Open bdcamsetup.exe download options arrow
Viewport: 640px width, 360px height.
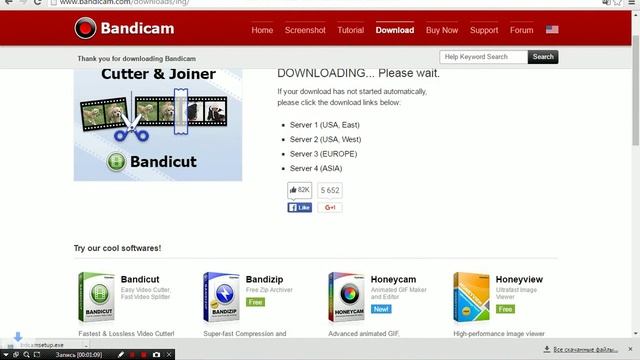86,345
